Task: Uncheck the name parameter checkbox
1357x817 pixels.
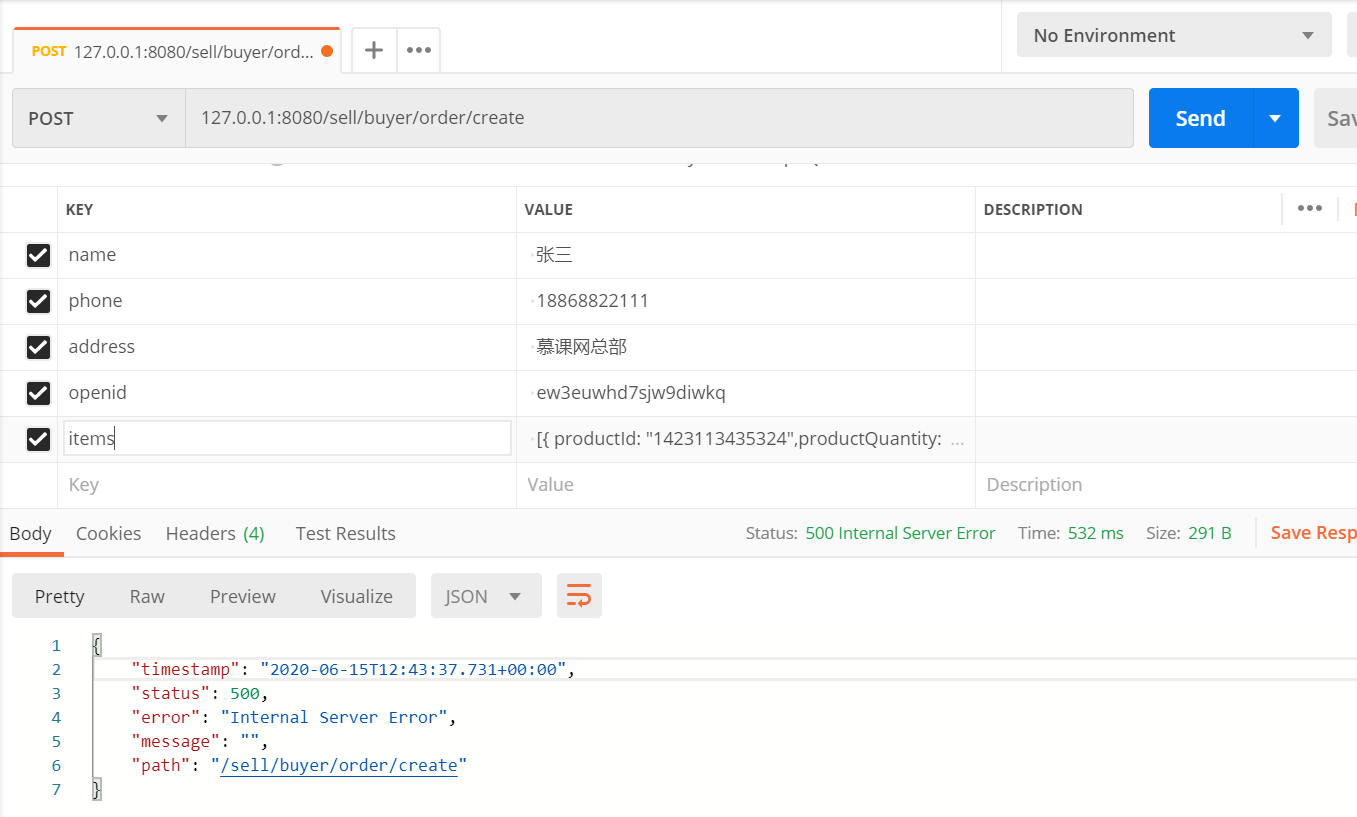Action: (38, 255)
